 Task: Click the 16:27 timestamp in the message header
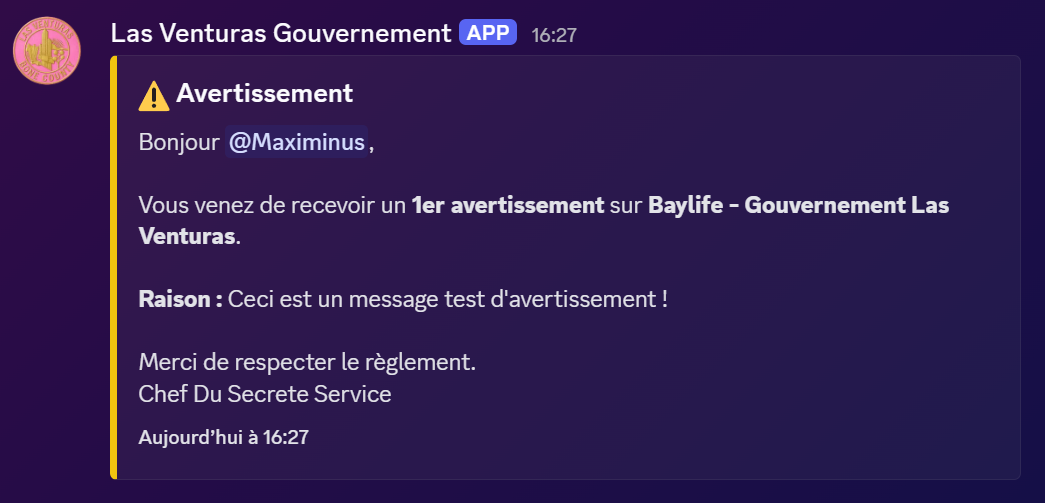[554, 35]
